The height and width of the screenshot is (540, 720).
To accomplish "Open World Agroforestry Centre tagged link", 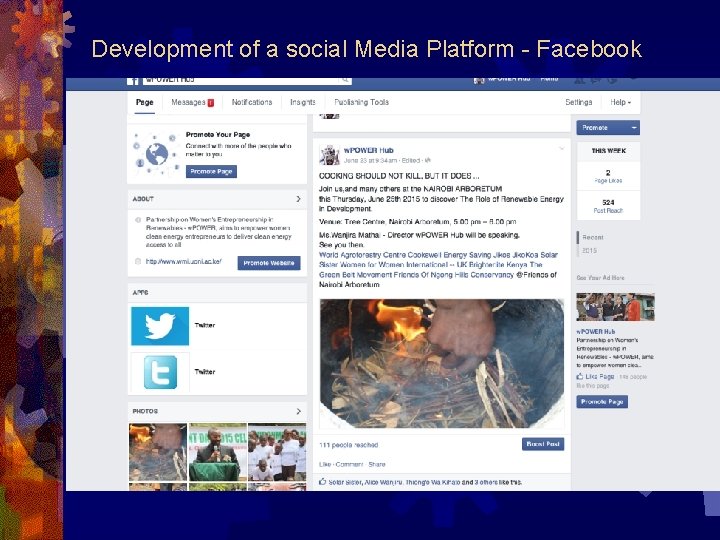I will coord(362,255).
